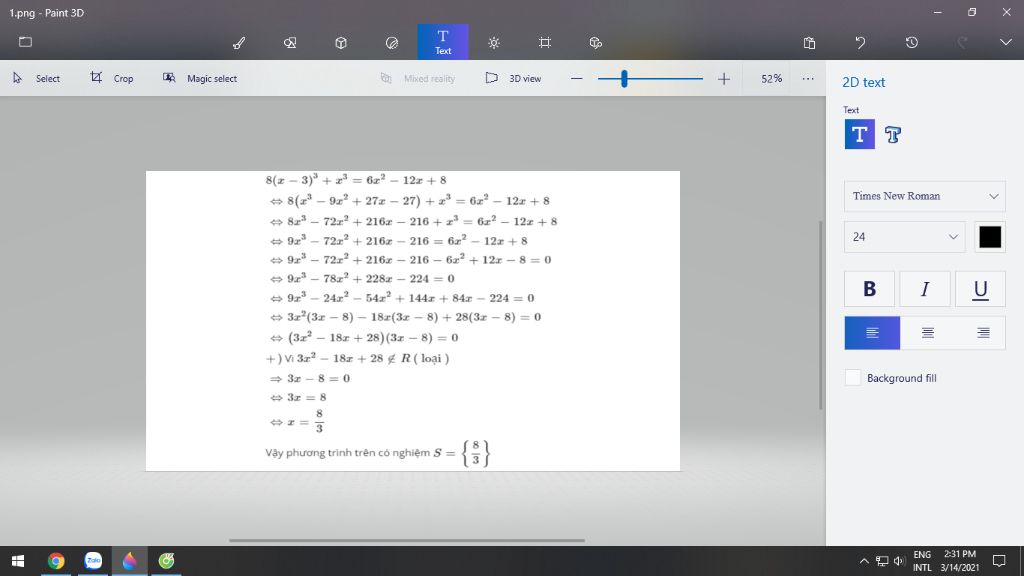Switch to 3D text mode

pyautogui.click(x=893, y=135)
